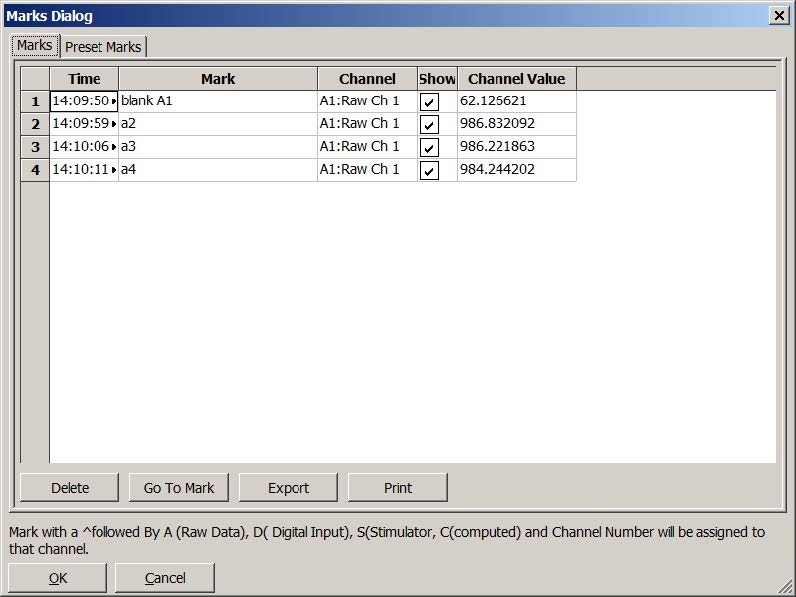Confirm with the OK button
This screenshot has height=597, width=796.
[x=58, y=578]
